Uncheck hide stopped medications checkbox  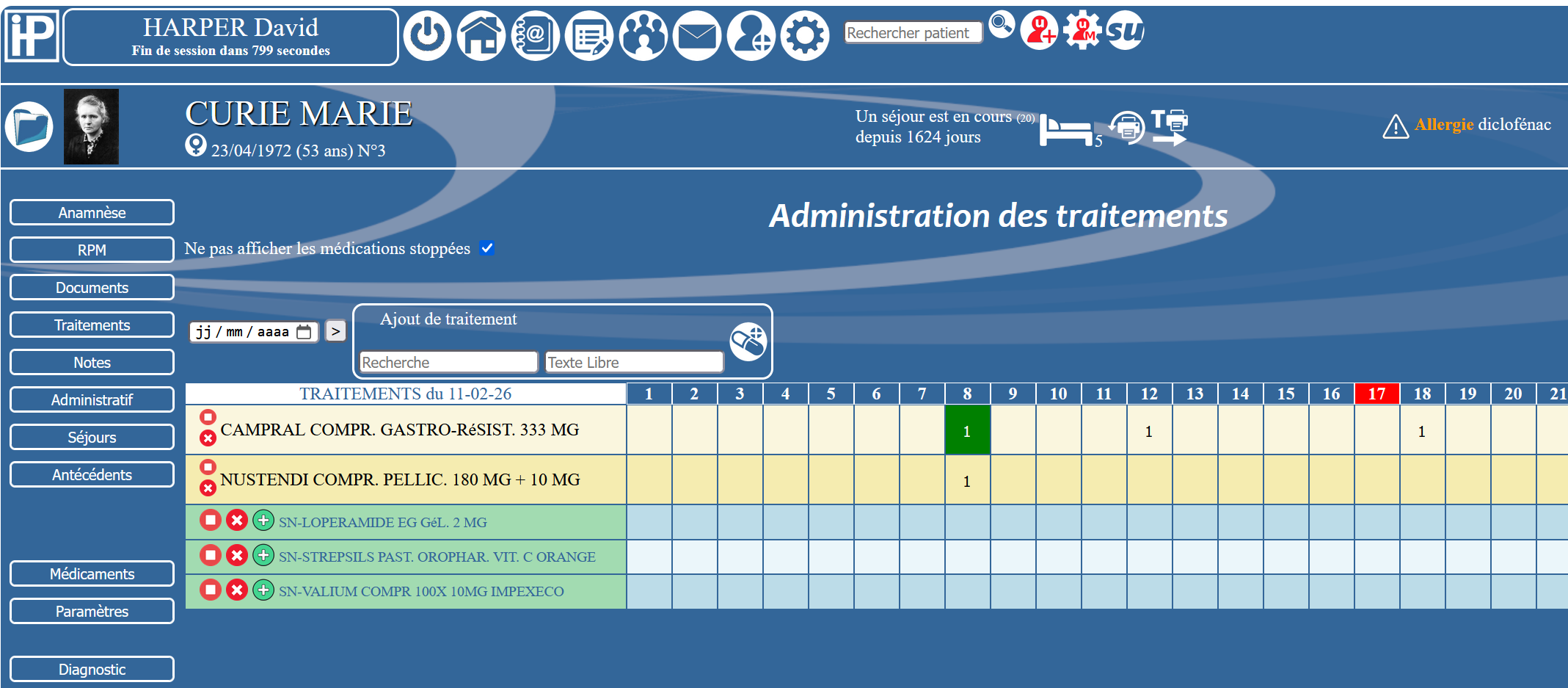pyautogui.click(x=487, y=248)
